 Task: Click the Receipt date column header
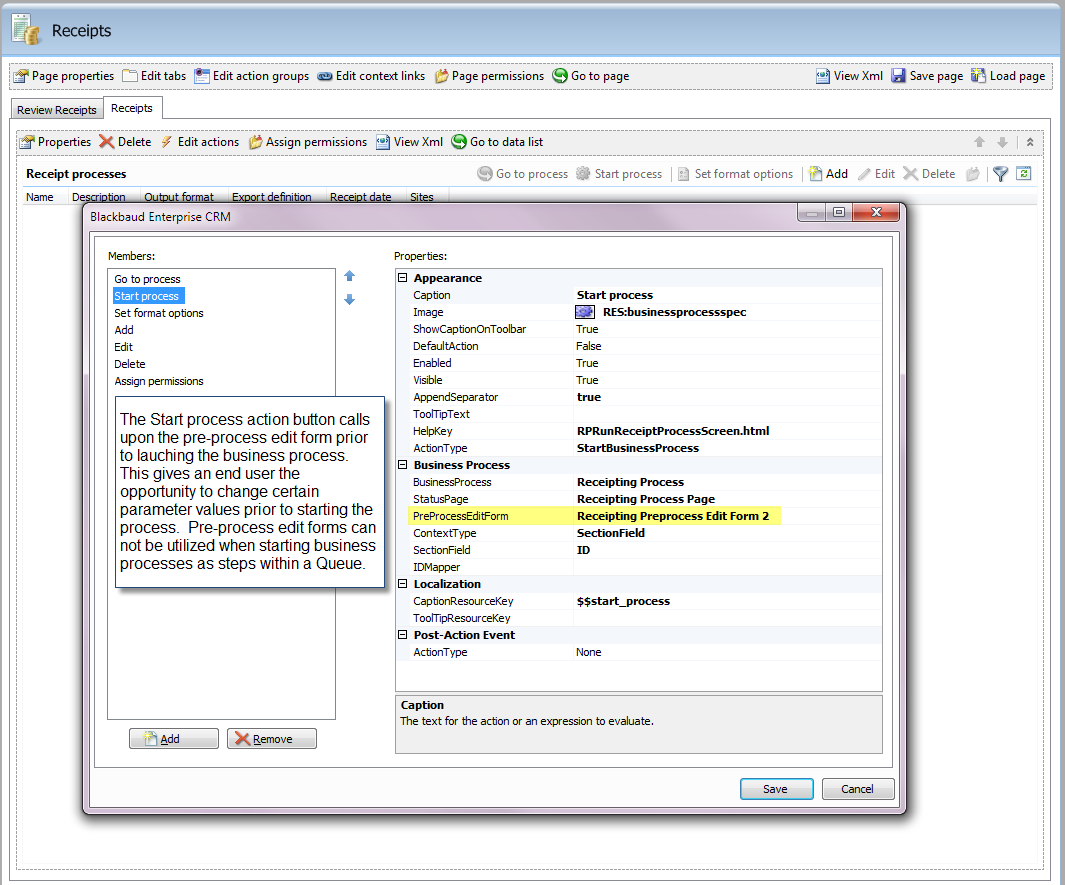pos(361,197)
